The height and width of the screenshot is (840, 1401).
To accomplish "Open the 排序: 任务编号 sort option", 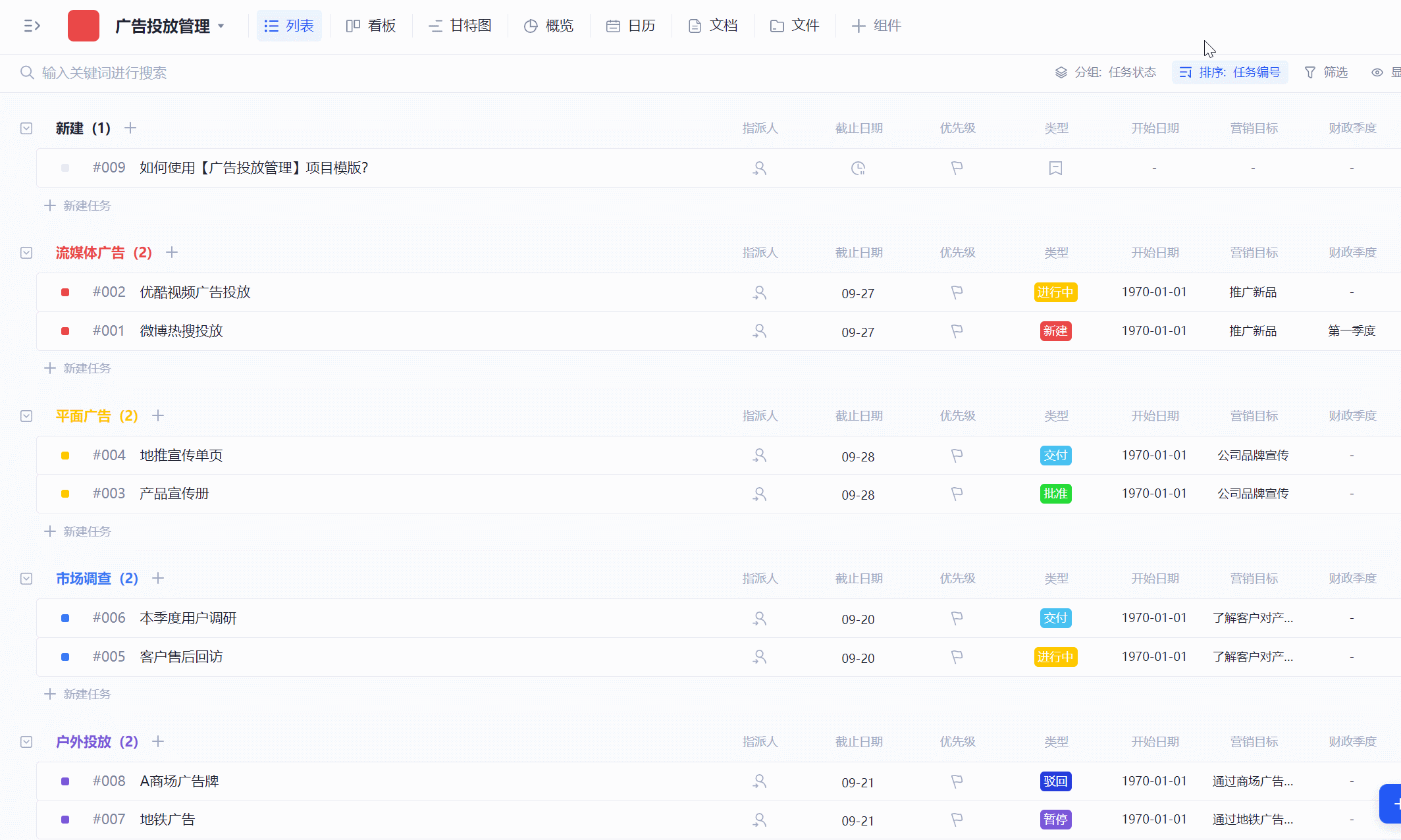I will click(1230, 72).
